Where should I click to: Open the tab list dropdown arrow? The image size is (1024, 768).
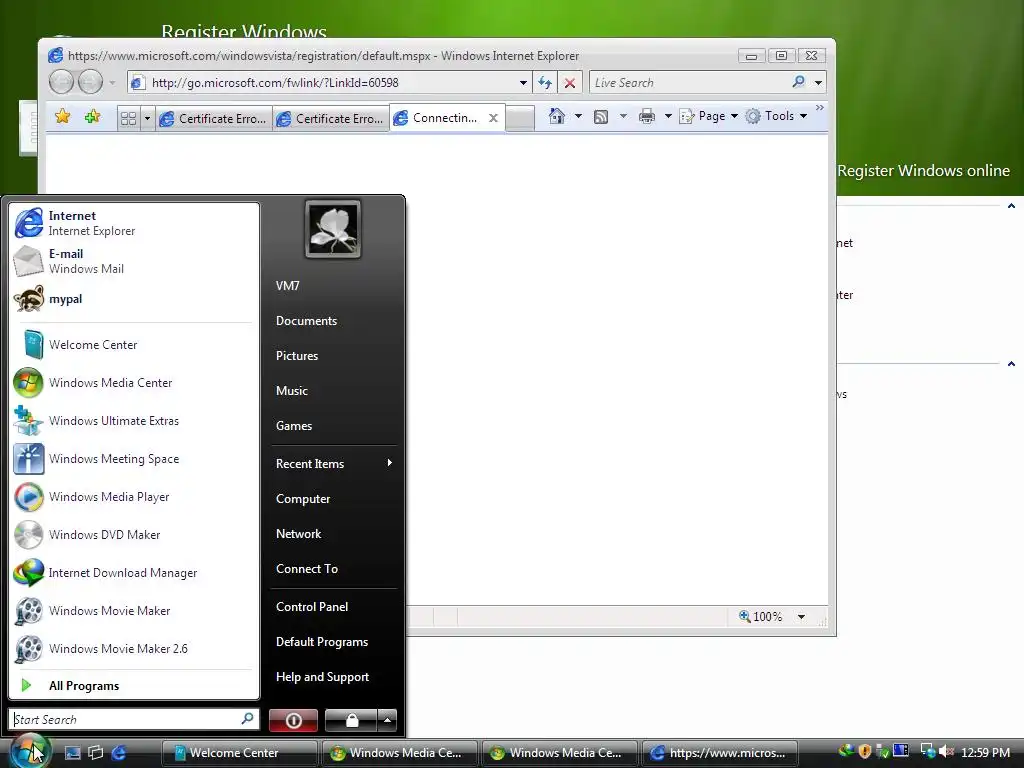pyautogui.click(x=148, y=118)
